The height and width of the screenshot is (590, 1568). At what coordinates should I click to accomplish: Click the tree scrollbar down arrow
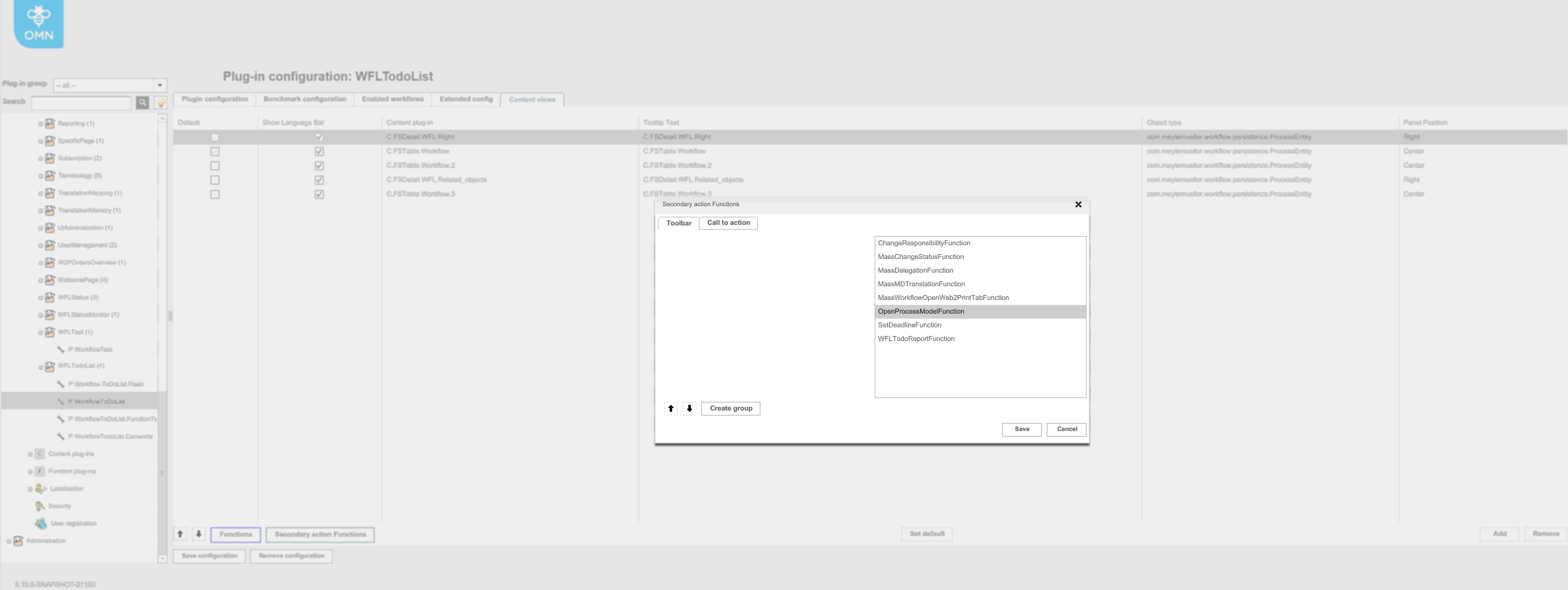tap(162, 559)
